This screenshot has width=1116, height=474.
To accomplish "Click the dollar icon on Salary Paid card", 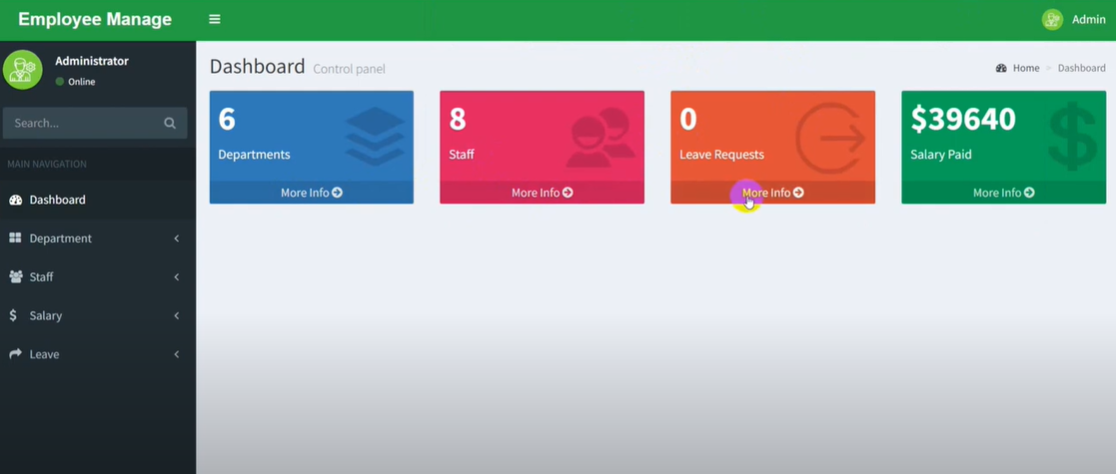I will coord(1072,136).
